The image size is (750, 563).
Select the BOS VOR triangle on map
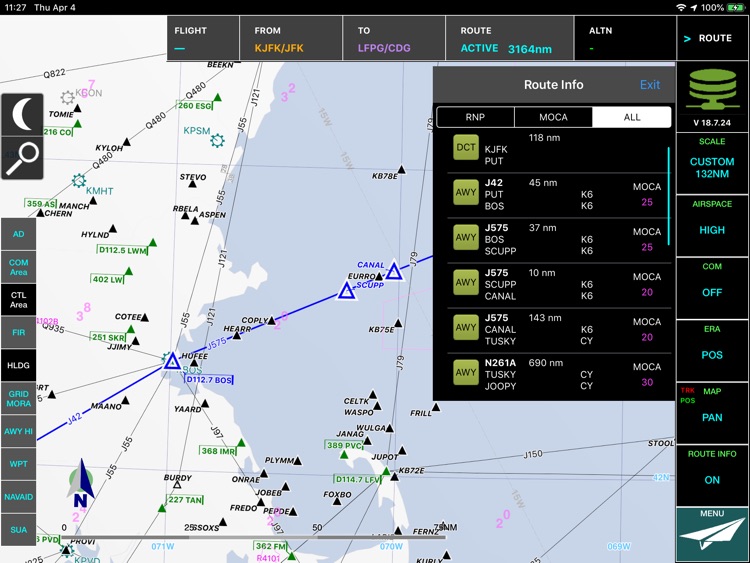click(172, 361)
